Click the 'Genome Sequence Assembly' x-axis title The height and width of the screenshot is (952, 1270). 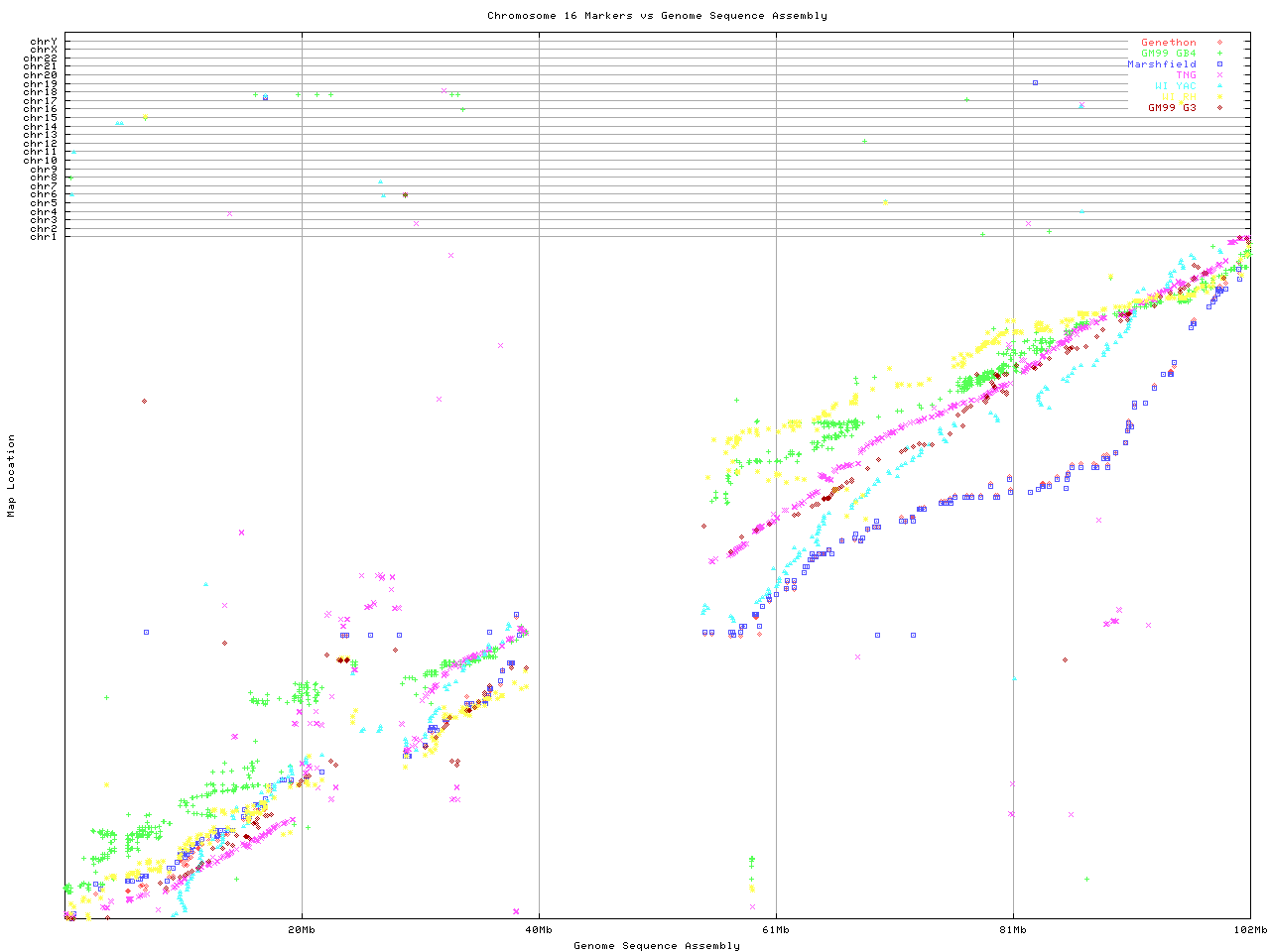[657, 946]
